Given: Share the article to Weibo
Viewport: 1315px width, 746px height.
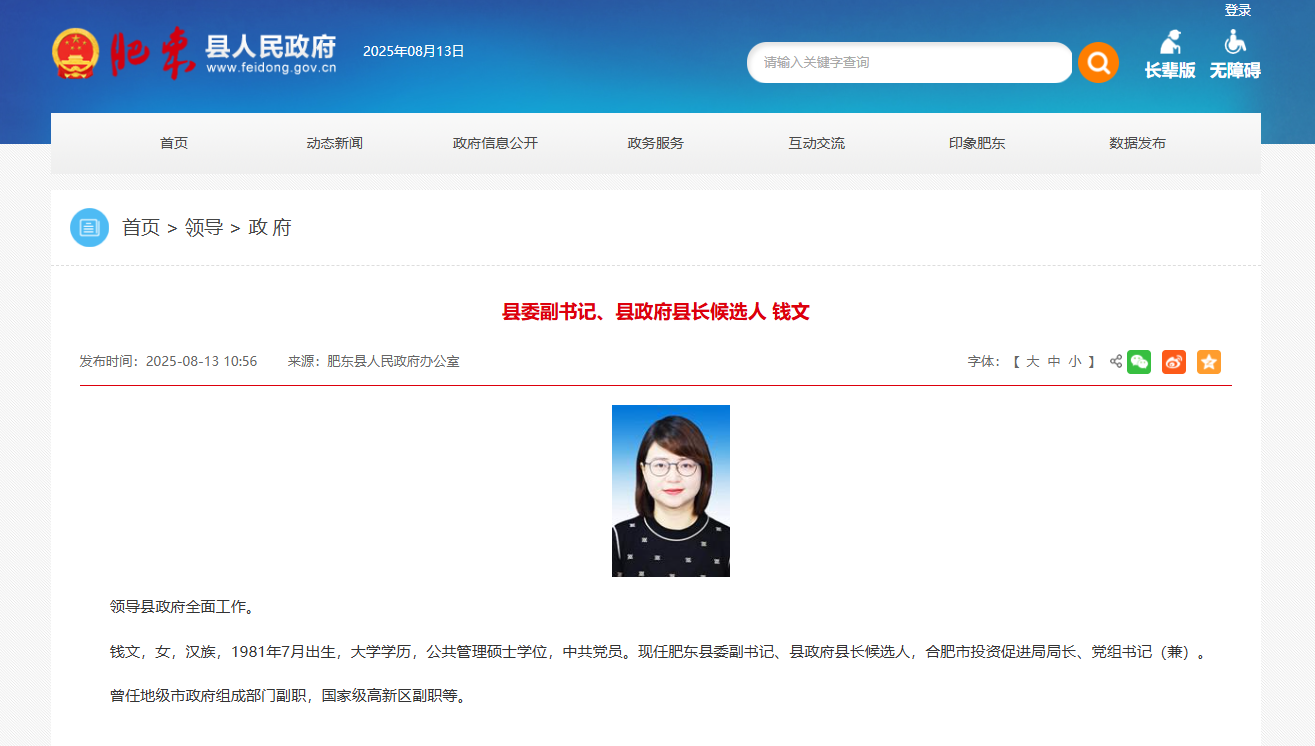Looking at the screenshot, I should tap(1174, 362).
